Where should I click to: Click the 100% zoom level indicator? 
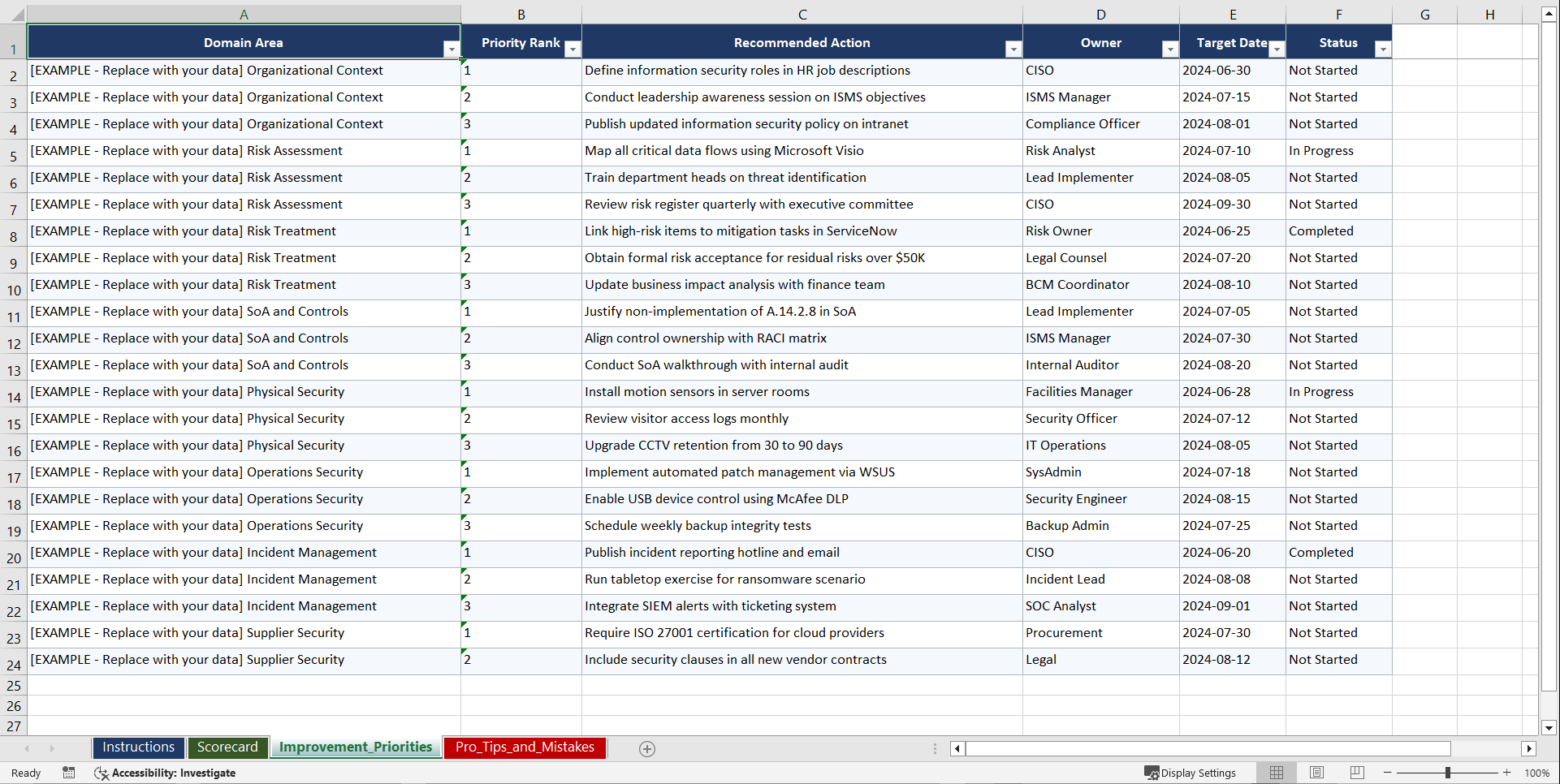(x=1537, y=773)
